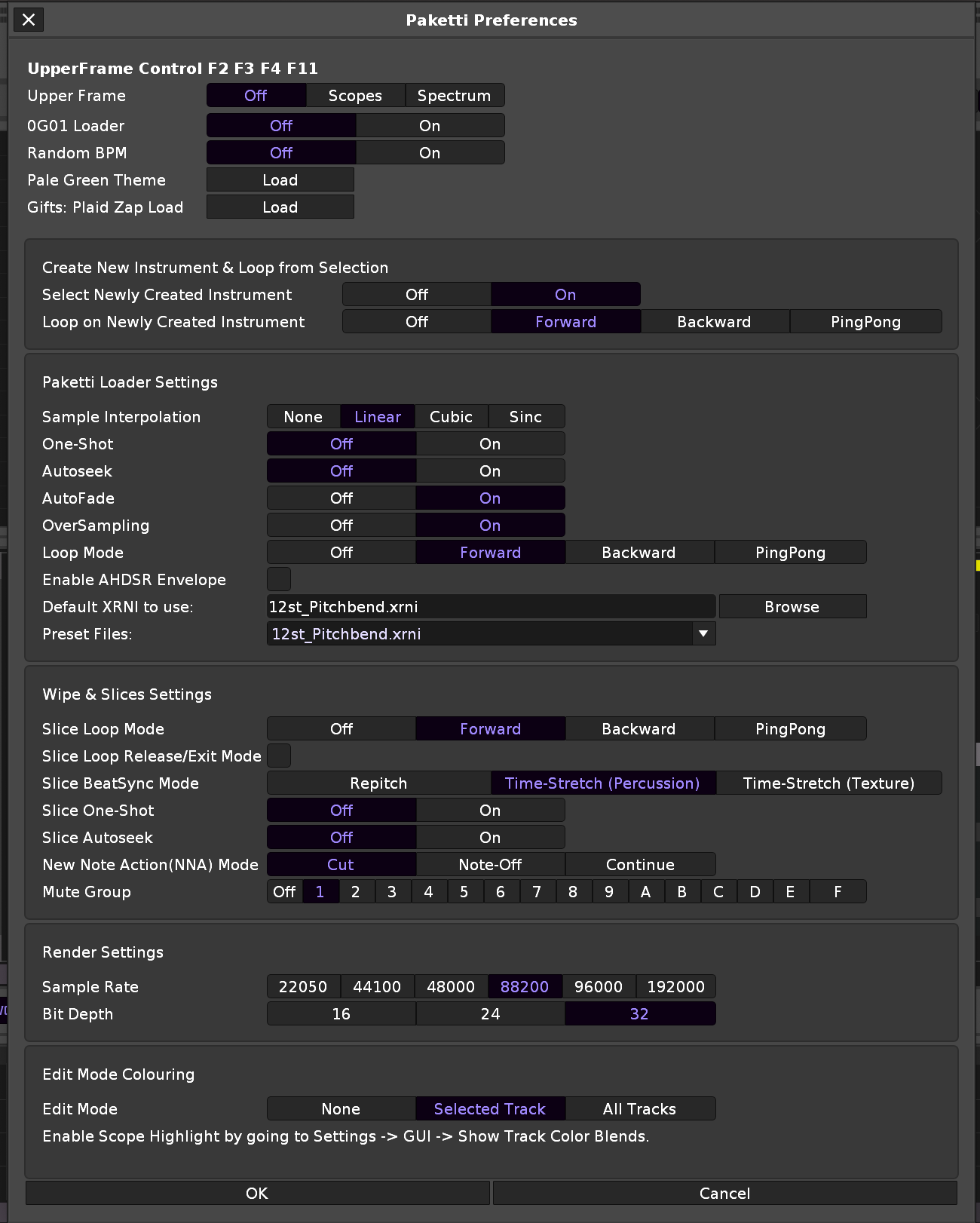Image resolution: width=980 pixels, height=1223 pixels.
Task: Open the Preset Files dropdown arrow
Action: click(703, 634)
